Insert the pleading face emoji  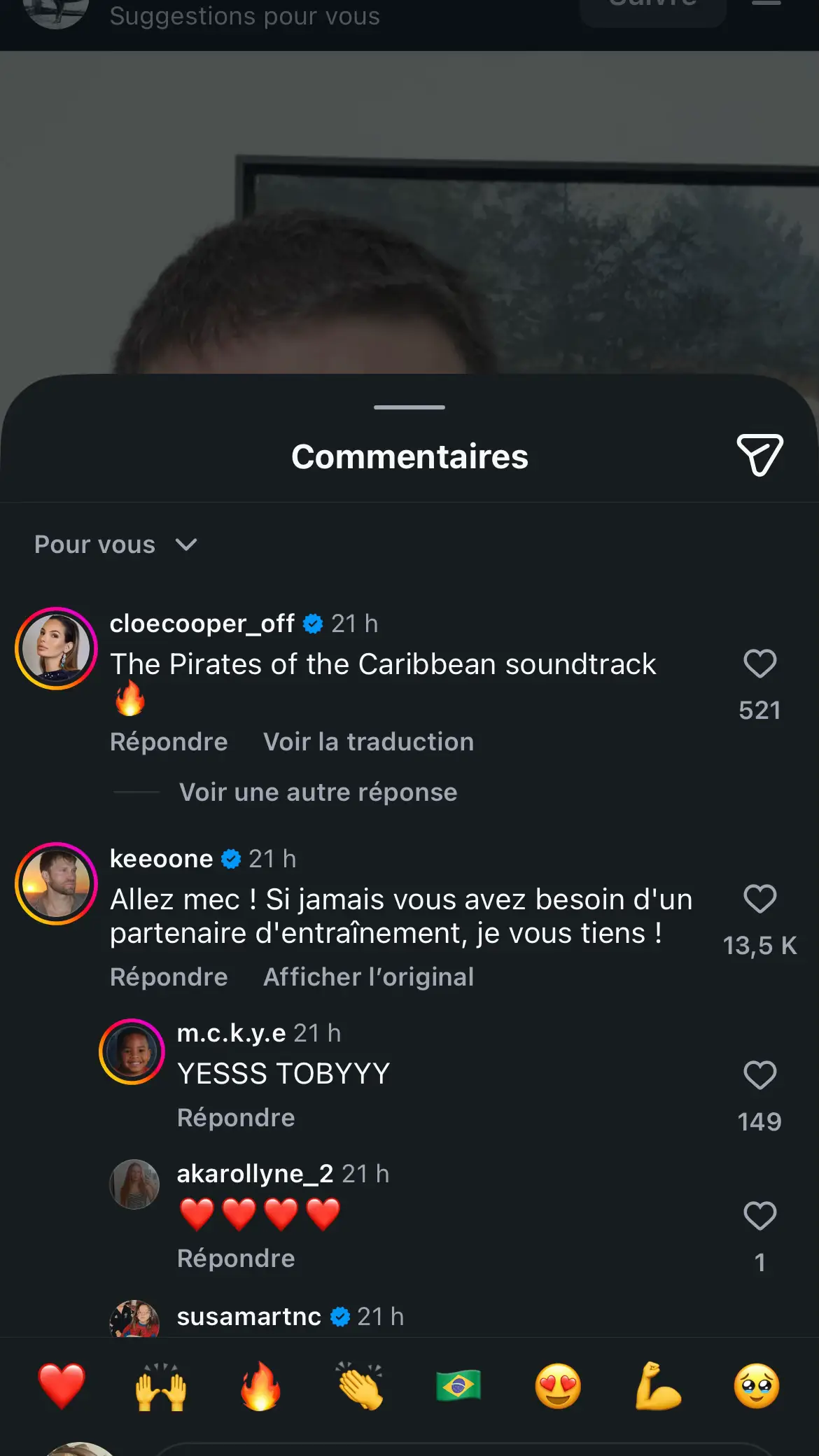[757, 1386]
